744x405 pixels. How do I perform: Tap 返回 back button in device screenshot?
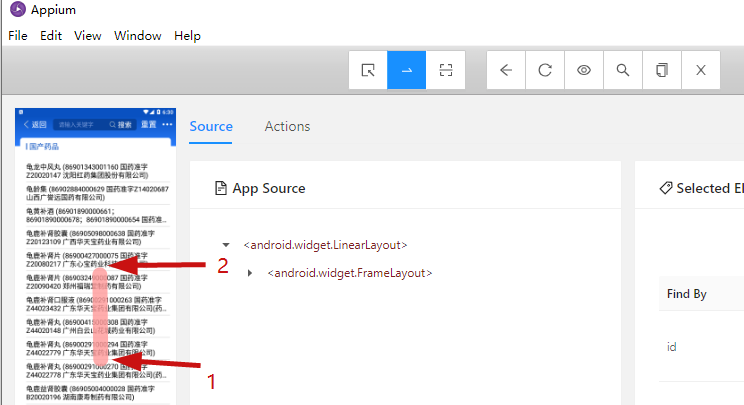click(x=35, y=125)
